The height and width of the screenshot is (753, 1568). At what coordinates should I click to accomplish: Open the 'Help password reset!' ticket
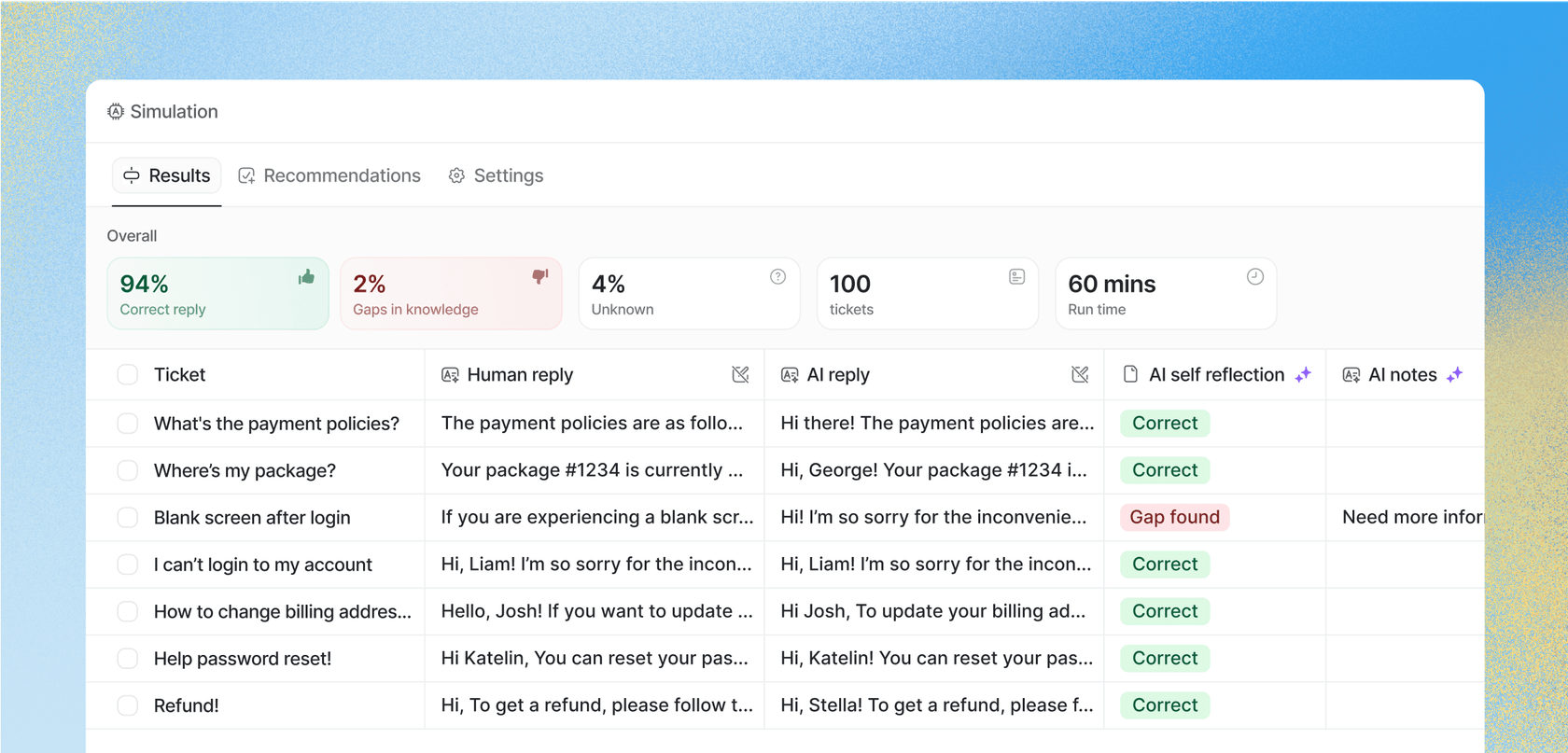[243, 659]
